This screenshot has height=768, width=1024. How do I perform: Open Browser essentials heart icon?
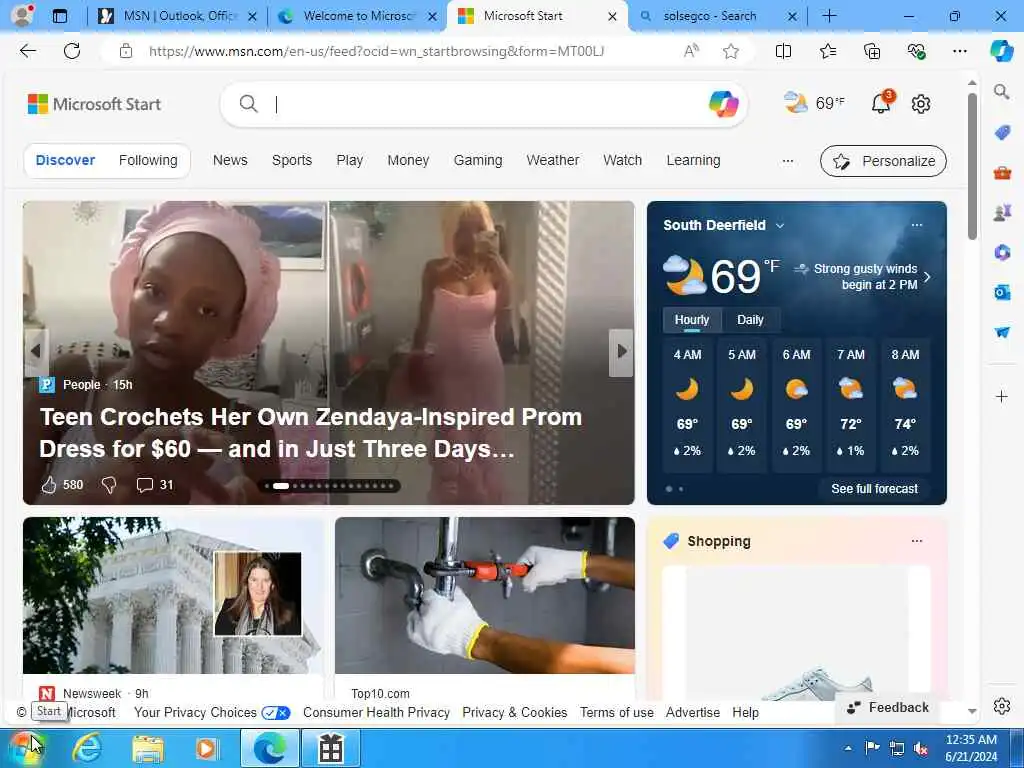coord(916,51)
